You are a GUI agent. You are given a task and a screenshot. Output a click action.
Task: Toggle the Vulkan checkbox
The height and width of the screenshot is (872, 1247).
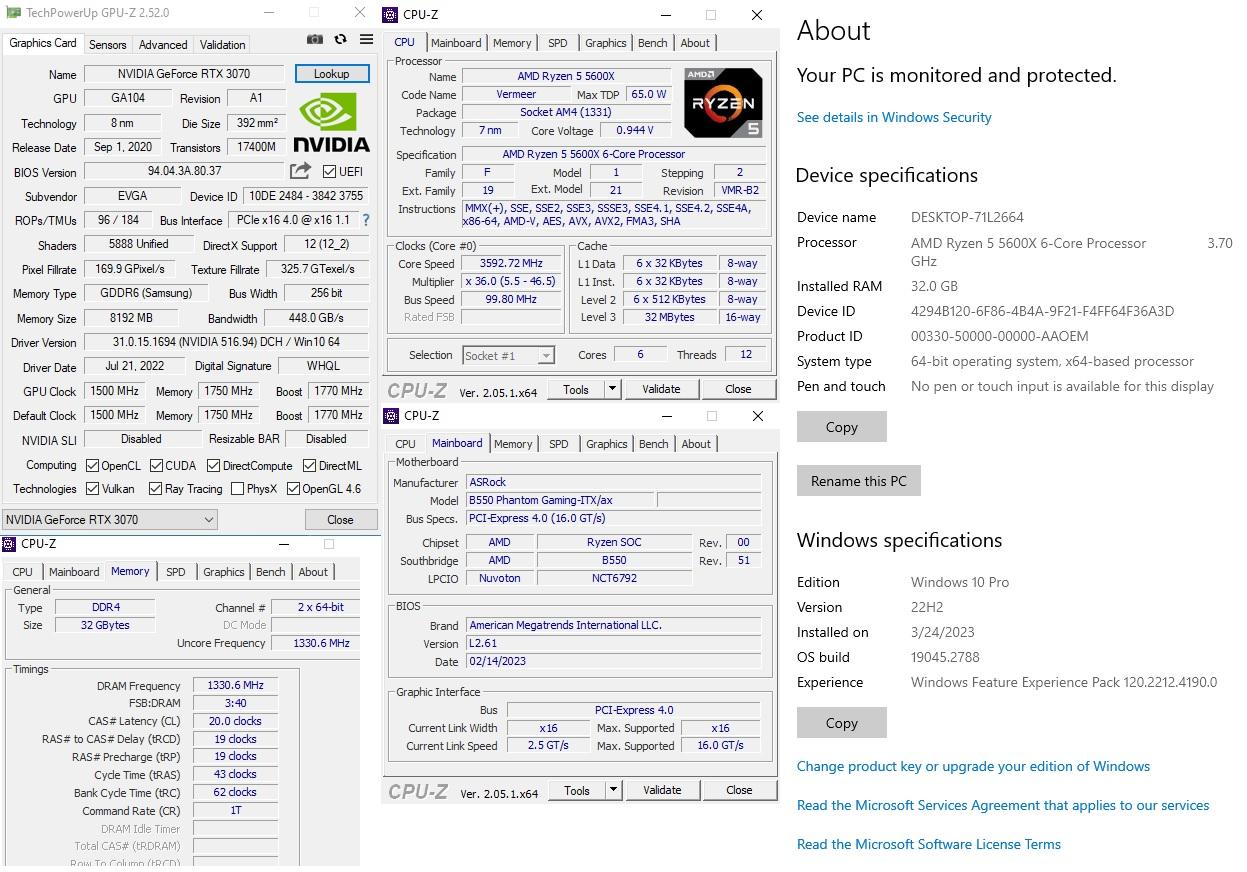coord(92,489)
